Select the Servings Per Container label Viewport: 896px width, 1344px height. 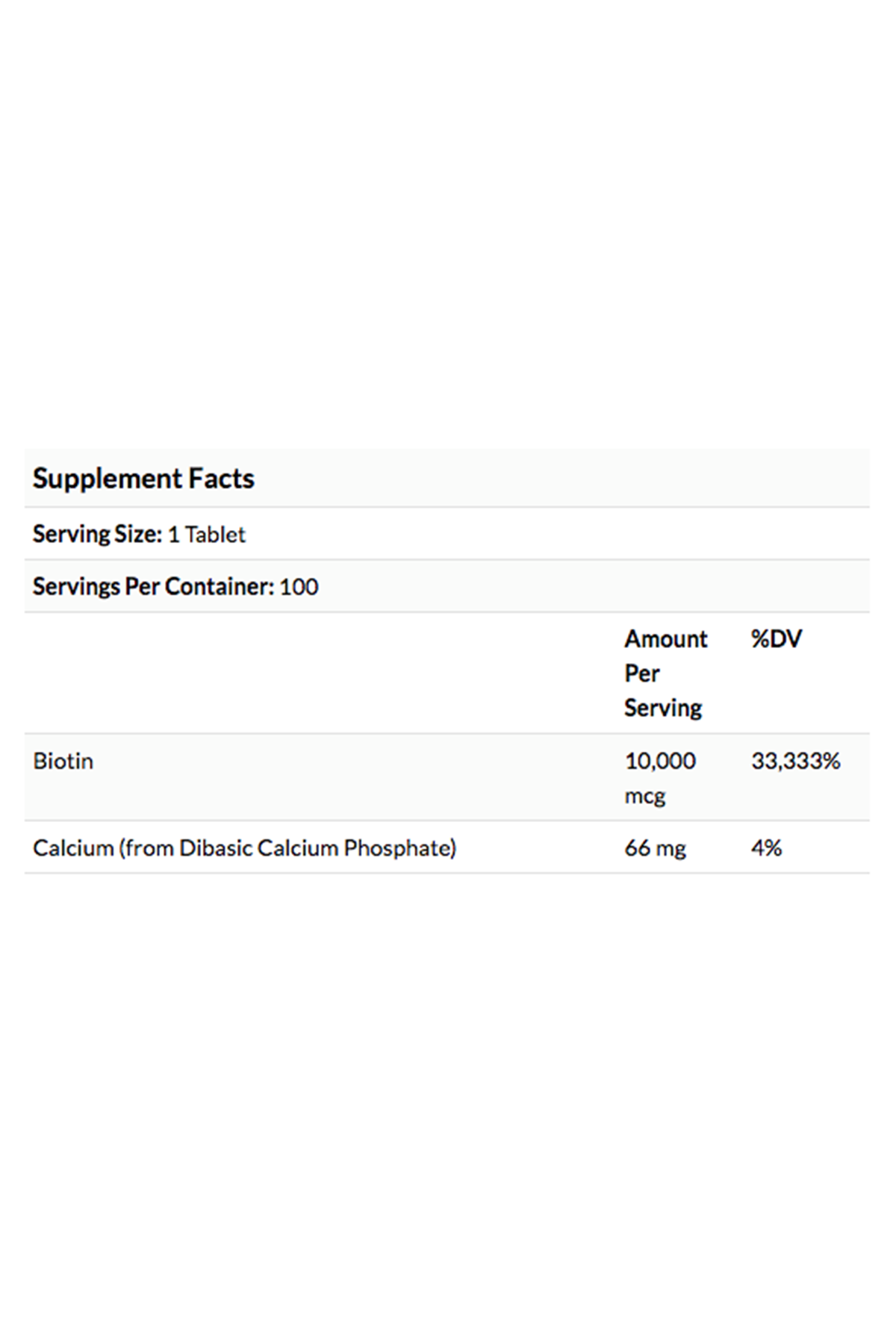(x=153, y=587)
